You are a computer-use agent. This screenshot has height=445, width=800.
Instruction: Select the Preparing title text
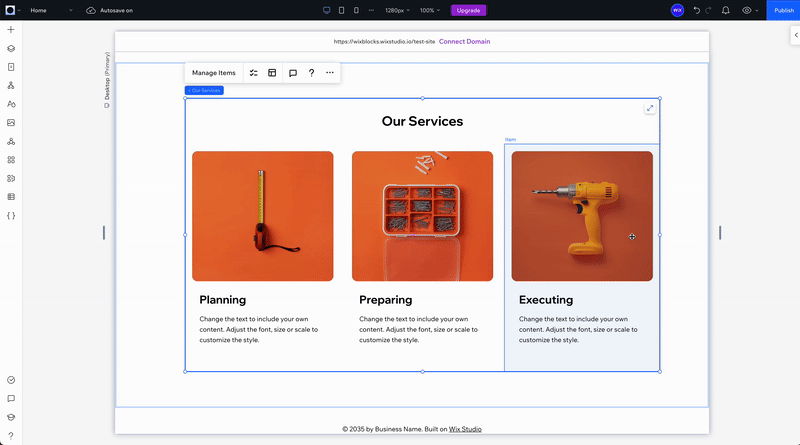click(x=386, y=300)
